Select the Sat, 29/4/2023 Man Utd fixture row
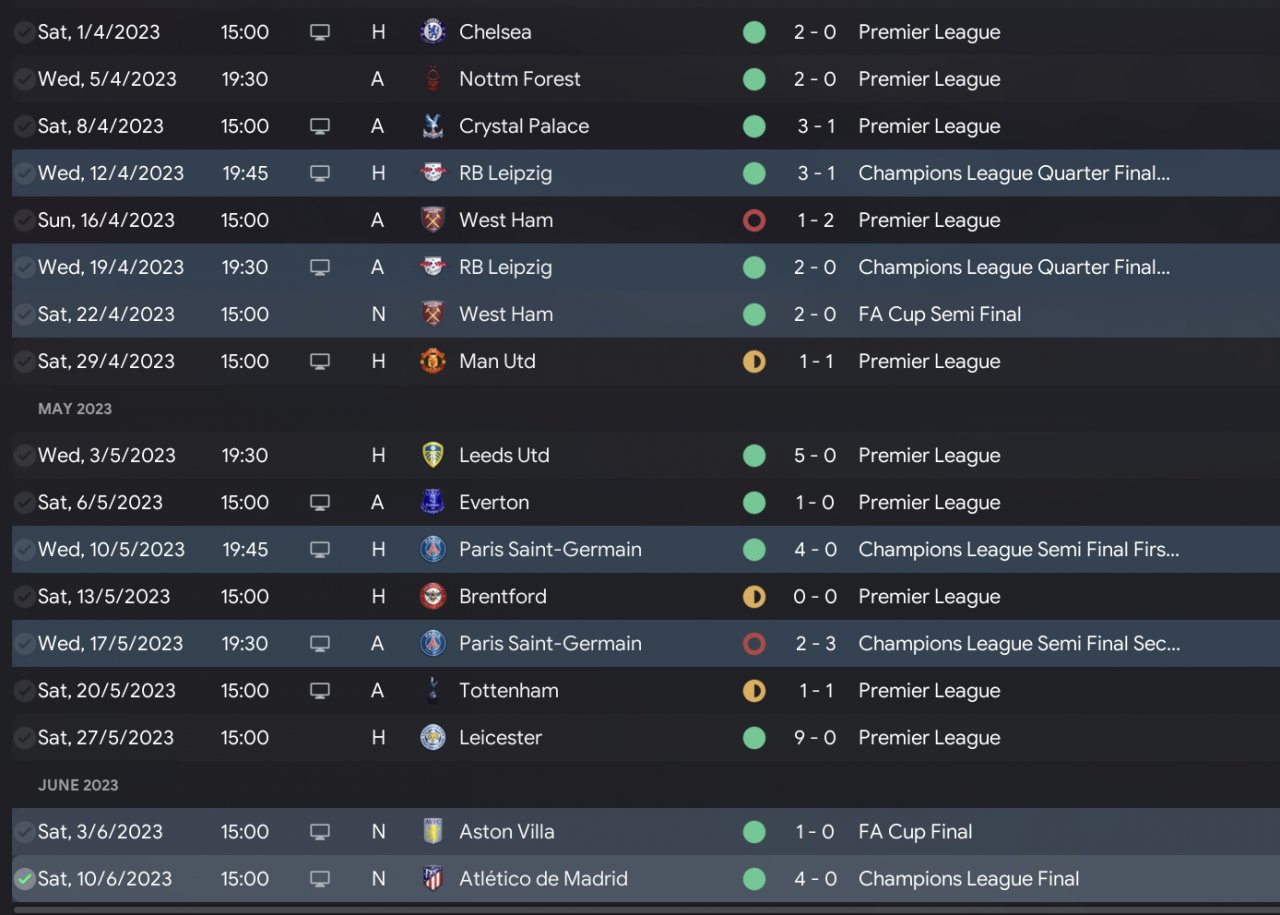The width and height of the screenshot is (1280, 915). [x=640, y=361]
